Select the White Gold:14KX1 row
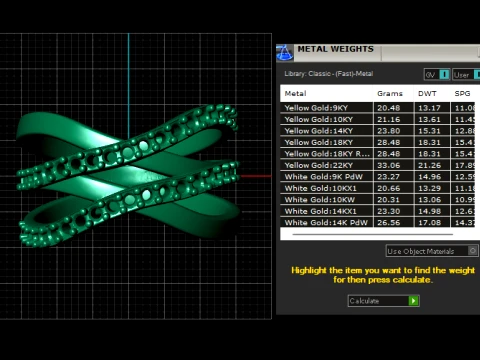The image size is (480, 360). coord(378,211)
